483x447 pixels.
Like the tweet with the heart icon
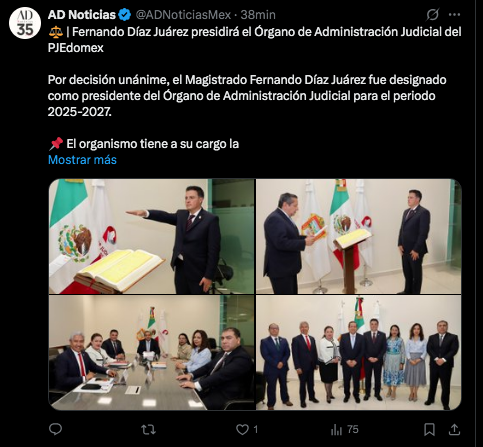pos(242,430)
